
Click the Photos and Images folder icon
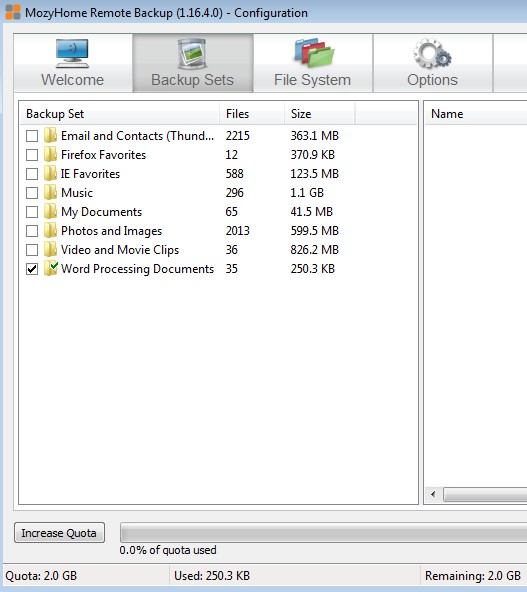pos(50,230)
